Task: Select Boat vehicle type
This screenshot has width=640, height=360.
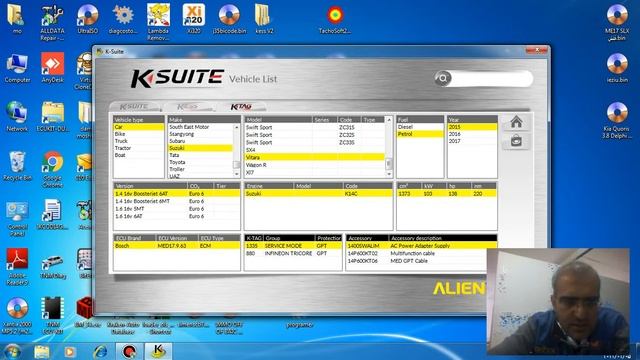Action: click(x=139, y=155)
